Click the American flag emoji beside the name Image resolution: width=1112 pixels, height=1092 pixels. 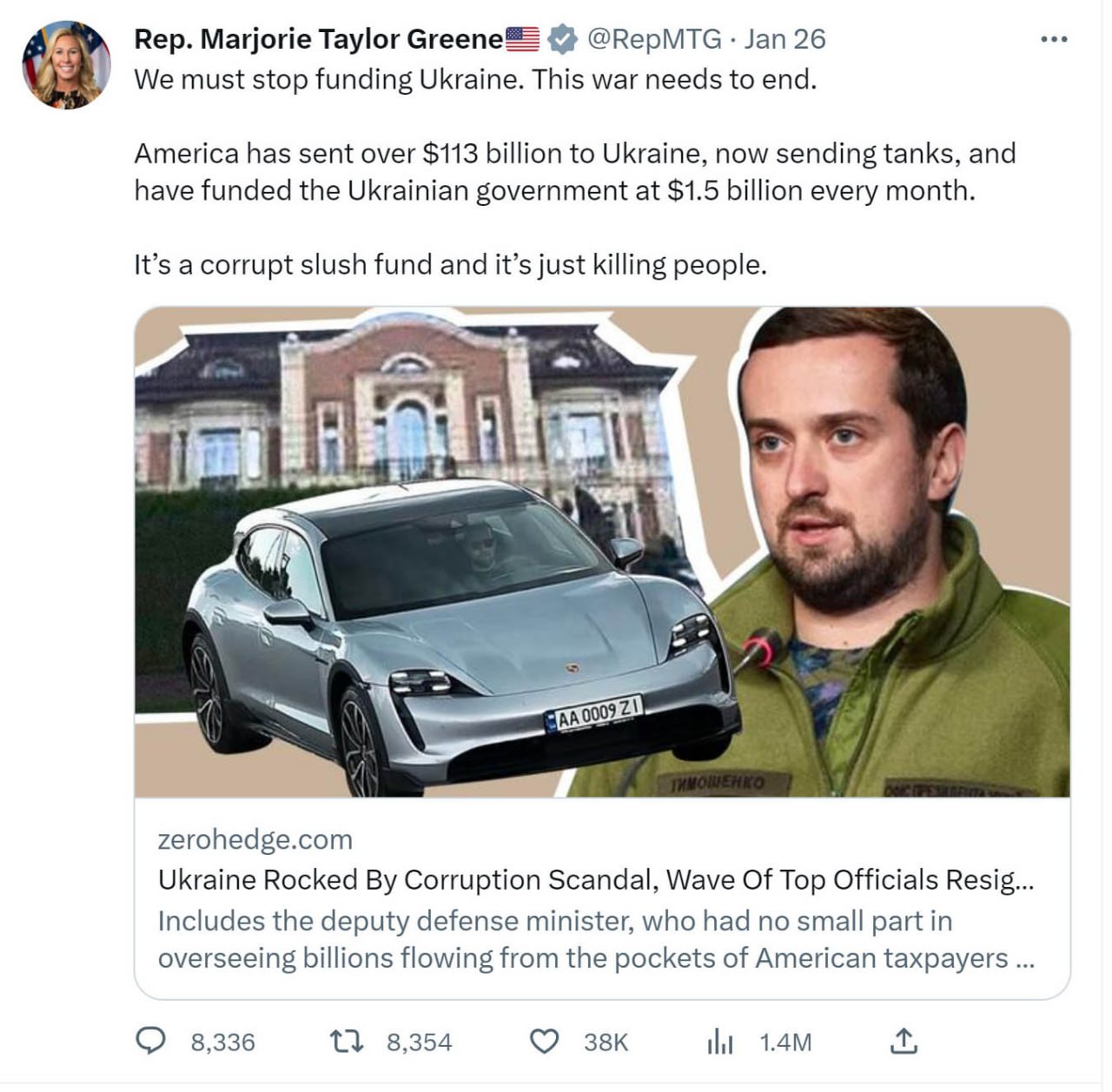click(523, 39)
